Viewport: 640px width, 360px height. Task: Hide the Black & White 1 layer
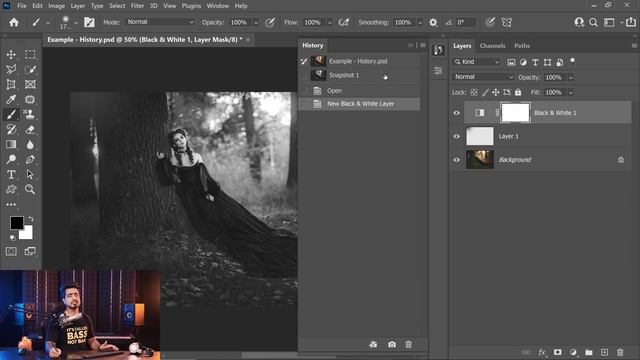(x=457, y=113)
